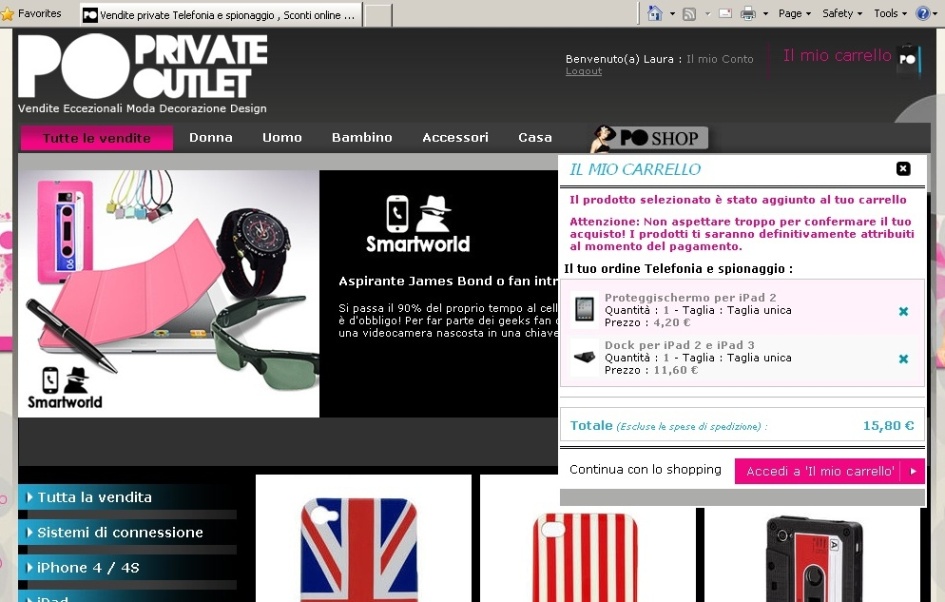945x602 pixels.
Task: Open the RSS feeds icon
Action: point(689,13)
